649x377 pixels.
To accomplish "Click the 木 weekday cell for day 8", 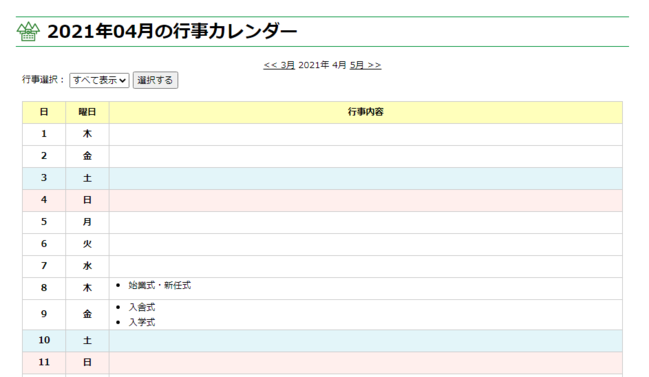I will [x=87, y=288].
